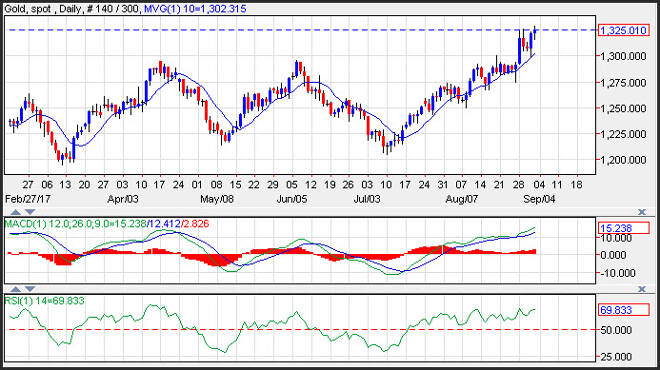Click the 1,300.000 price axis label
This screenshot has width=660, height=370.
coord(623,56)
